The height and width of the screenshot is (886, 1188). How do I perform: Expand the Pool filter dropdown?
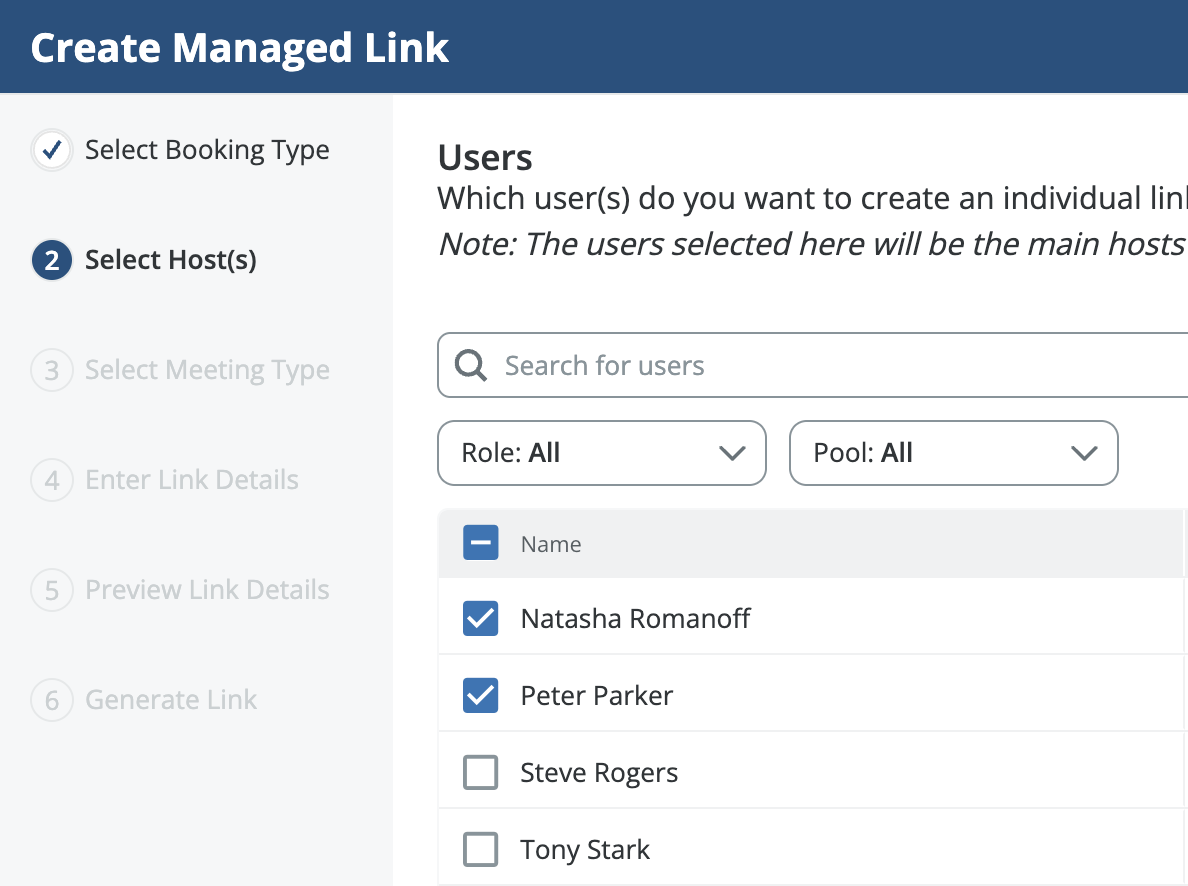click(x=952, y=453)
